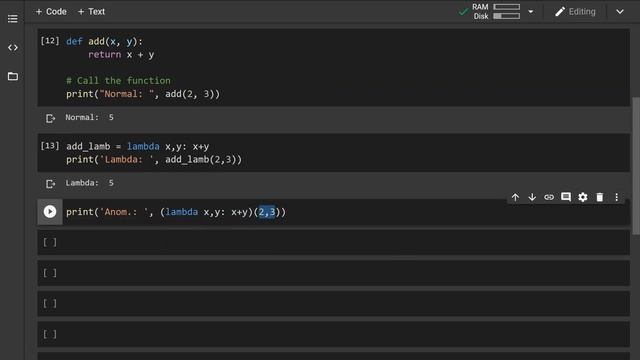The height and width of the screenshot is (360, 640).
Task: Click the 'def add(x, y):' code line
Action: click(104, 42)
